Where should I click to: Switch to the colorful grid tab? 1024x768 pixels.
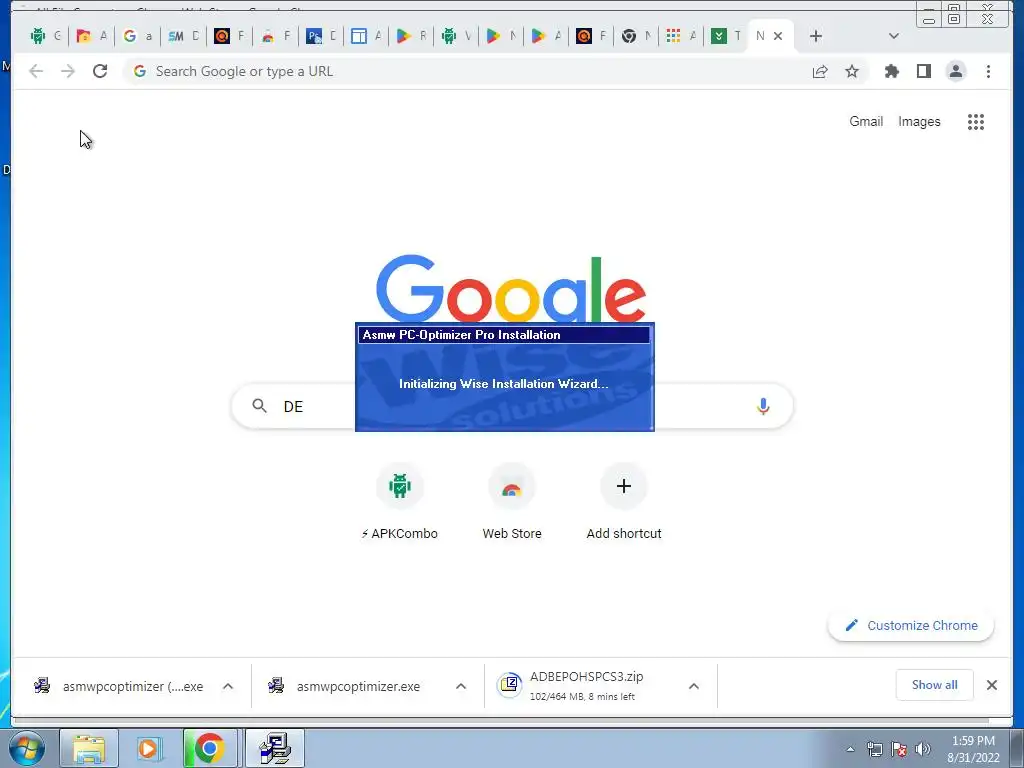click(x=681, y=36)
